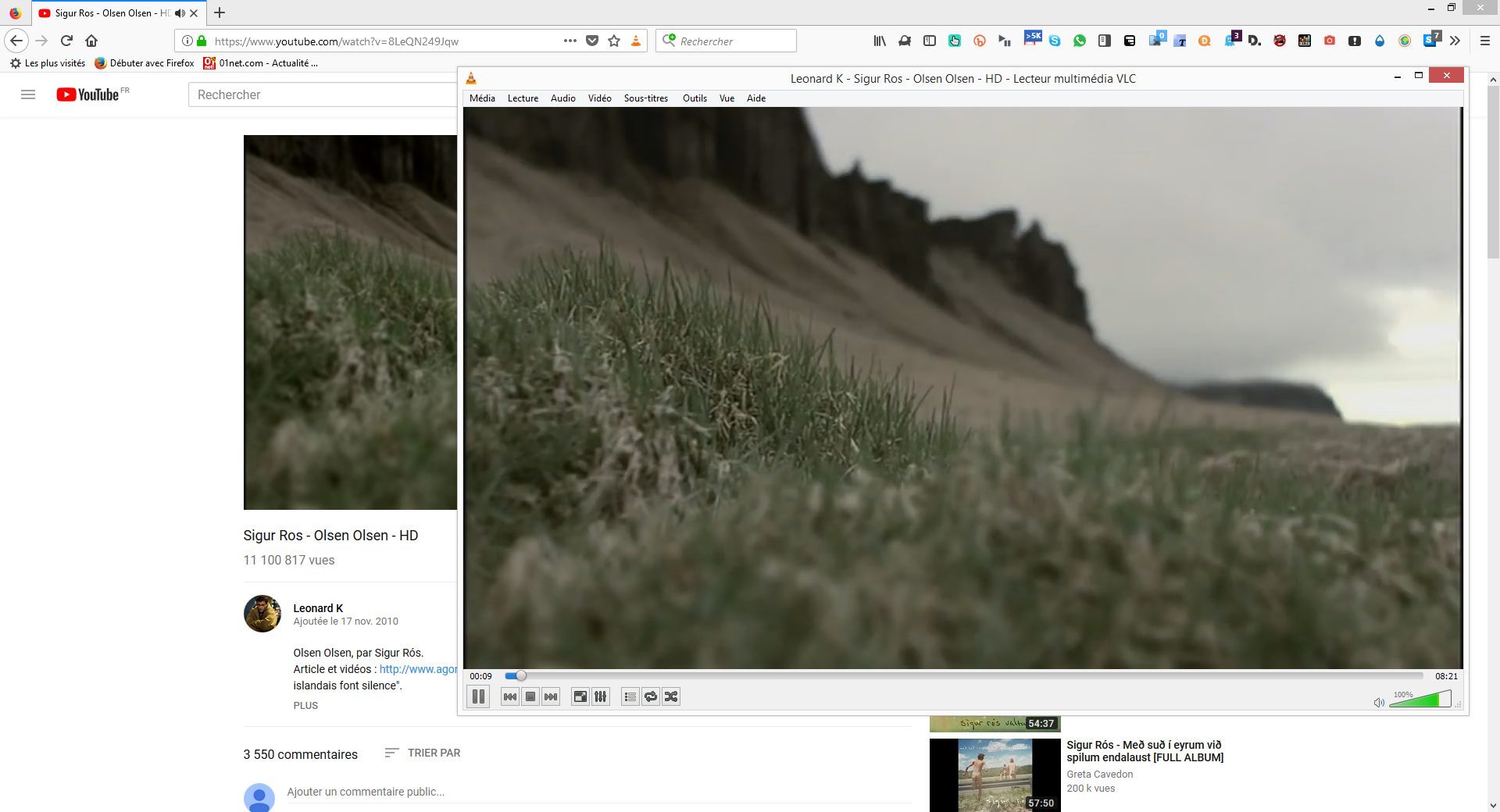Click the elapsed time 00:09 in VLC
Screen dimensions: 1500x812
pyautogui.click(x=480, y=676)
